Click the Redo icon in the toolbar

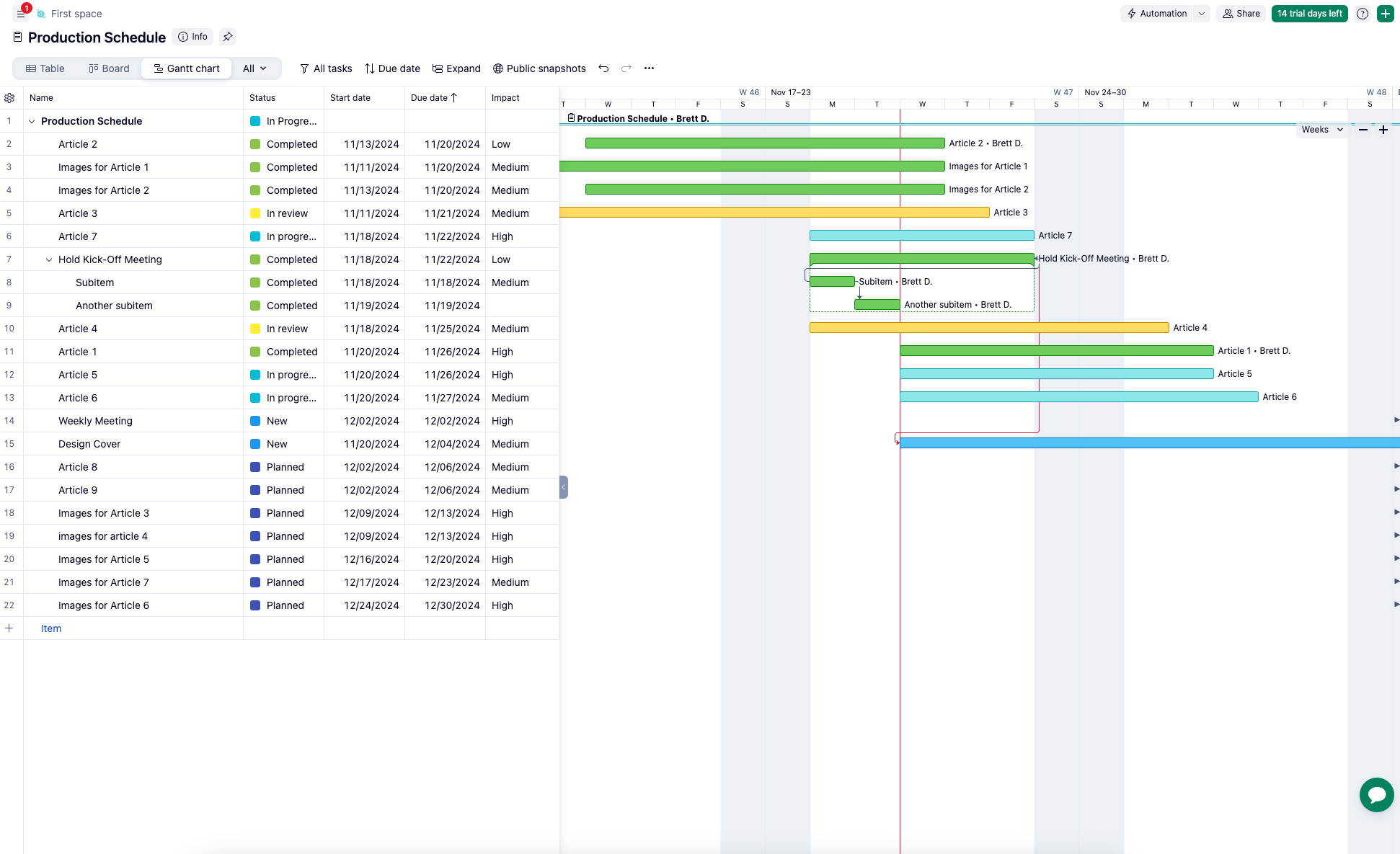626,68
